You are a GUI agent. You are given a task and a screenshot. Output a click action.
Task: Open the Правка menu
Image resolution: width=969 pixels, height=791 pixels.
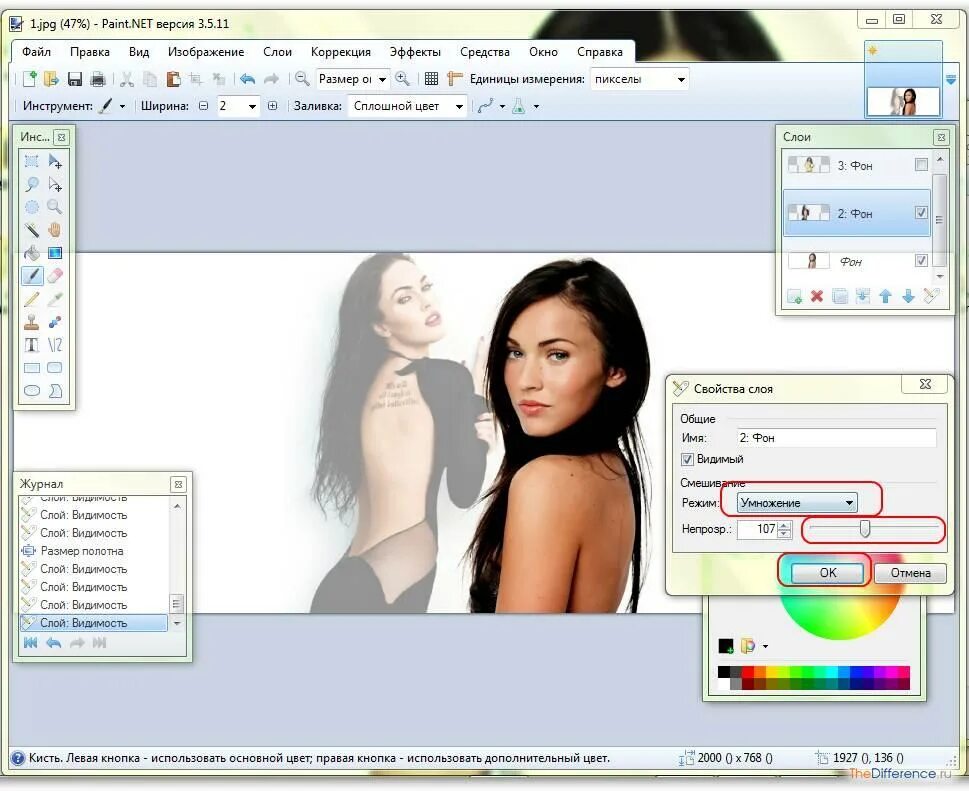[x=90, y=52]
